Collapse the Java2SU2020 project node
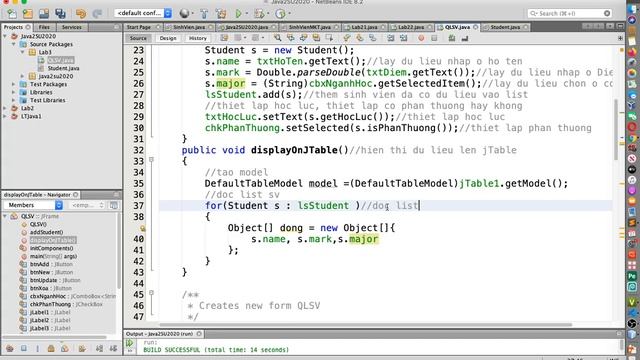The image size is (640, 360). pyautogui.click(x=5, y=36)
